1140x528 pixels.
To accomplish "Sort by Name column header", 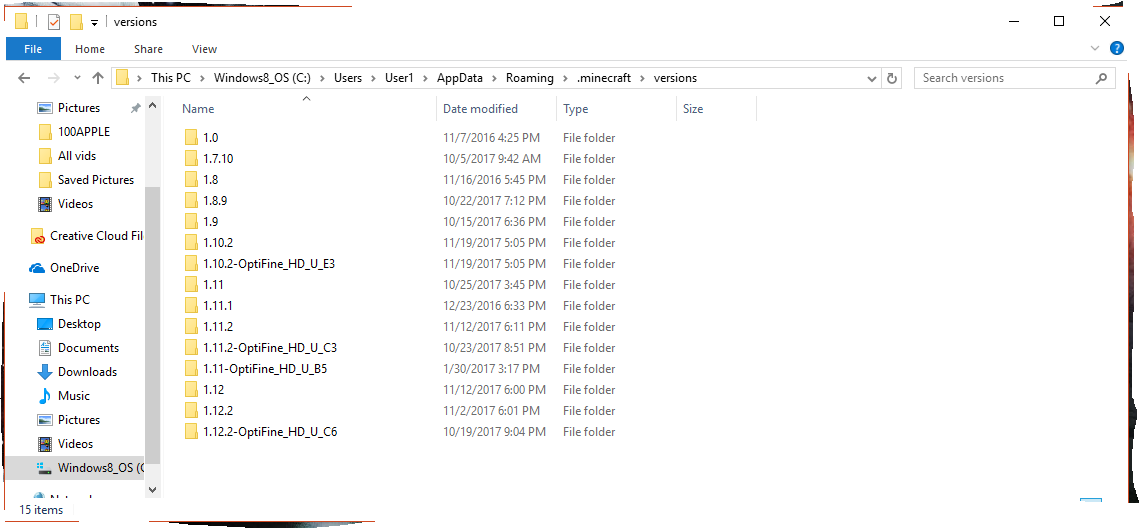I will [198, 109].
